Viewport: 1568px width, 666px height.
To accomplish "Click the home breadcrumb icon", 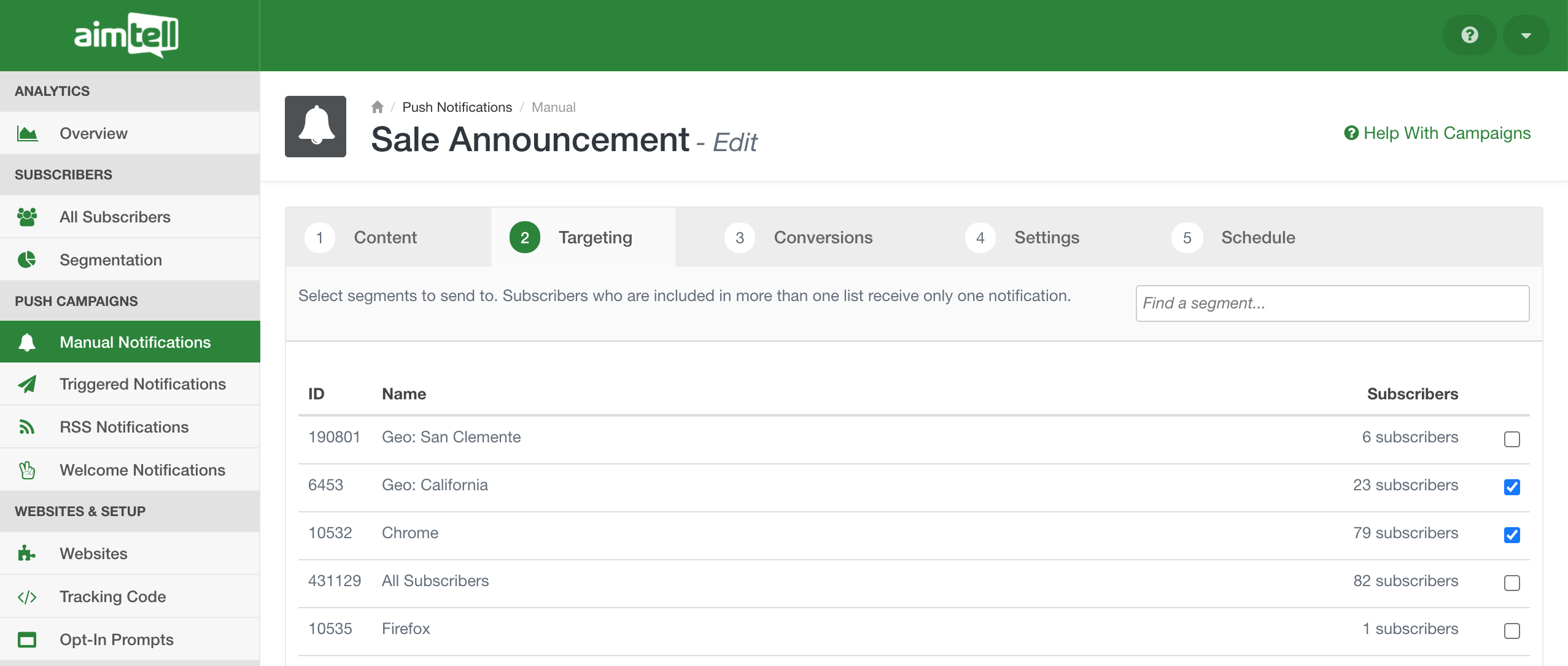I will 377,107.
